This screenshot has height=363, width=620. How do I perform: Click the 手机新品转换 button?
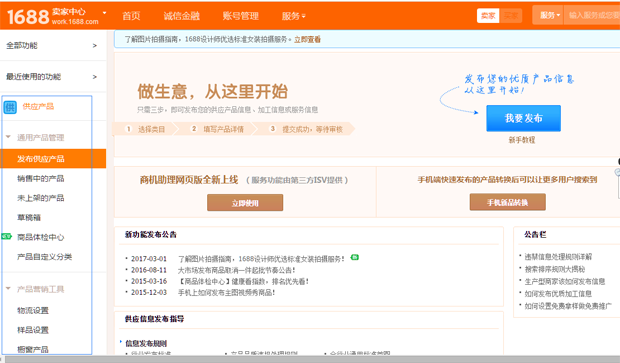(x=507, y=202)
